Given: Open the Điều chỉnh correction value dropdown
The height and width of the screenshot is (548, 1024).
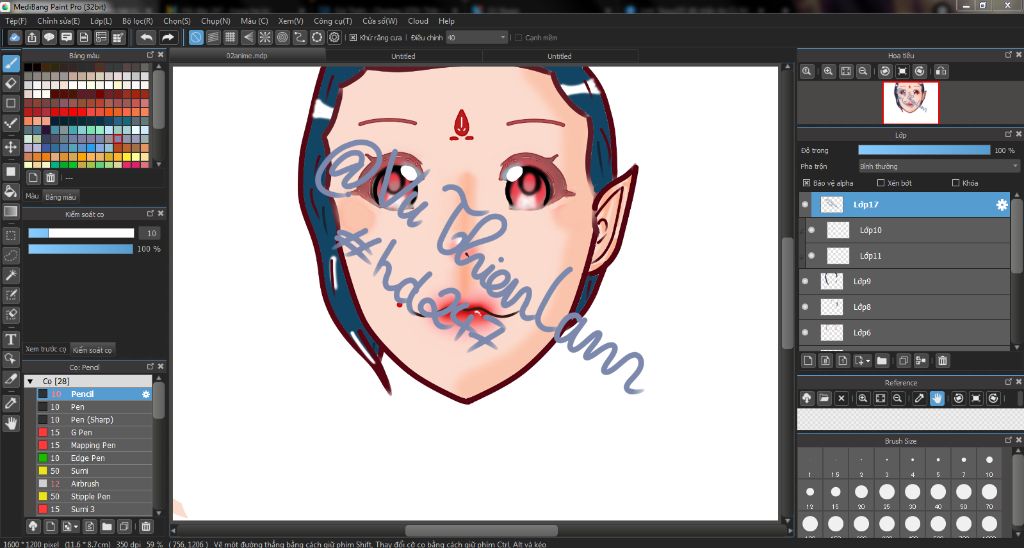Looking at the screenshot, I should (477, 37).
